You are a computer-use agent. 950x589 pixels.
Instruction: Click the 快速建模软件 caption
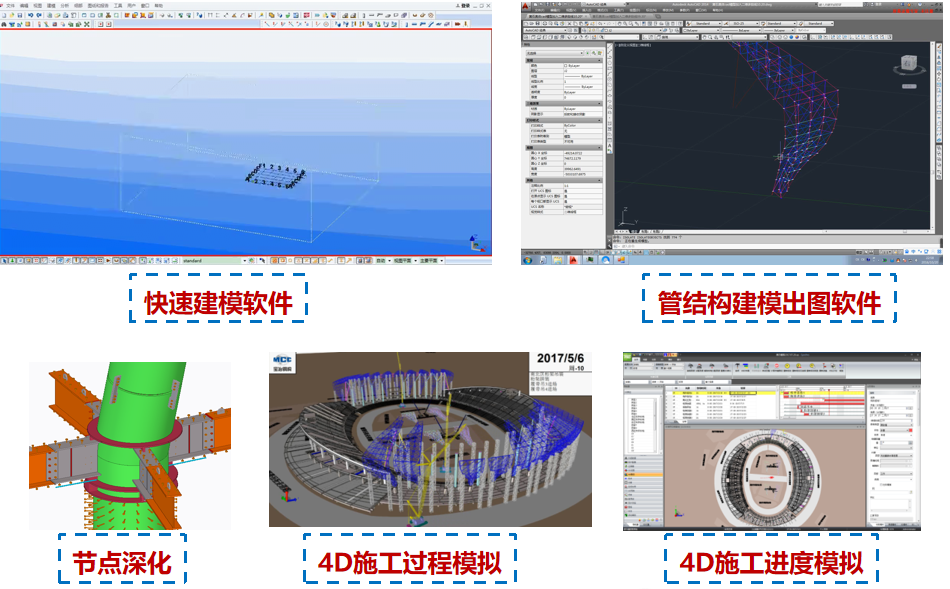tap(218, 303)
